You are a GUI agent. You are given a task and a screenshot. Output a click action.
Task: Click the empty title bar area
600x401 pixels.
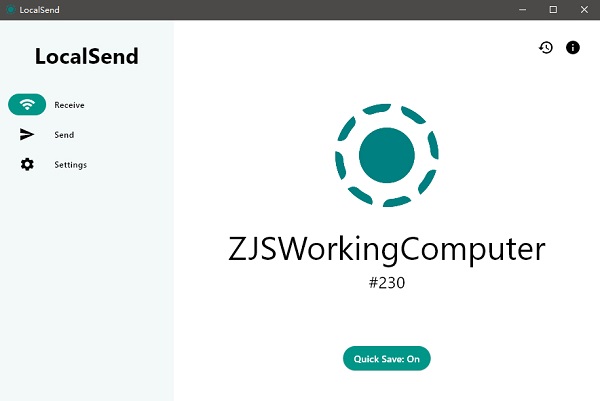coord(280,10)
